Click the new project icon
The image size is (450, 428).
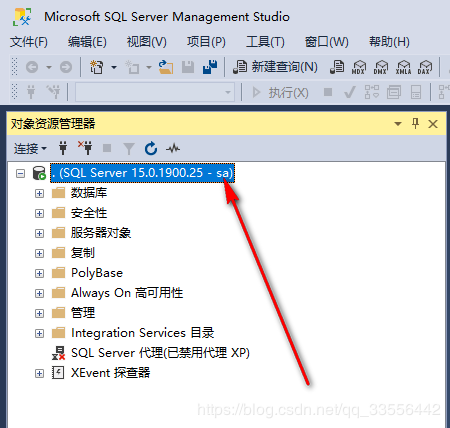[x=97, y=67]
